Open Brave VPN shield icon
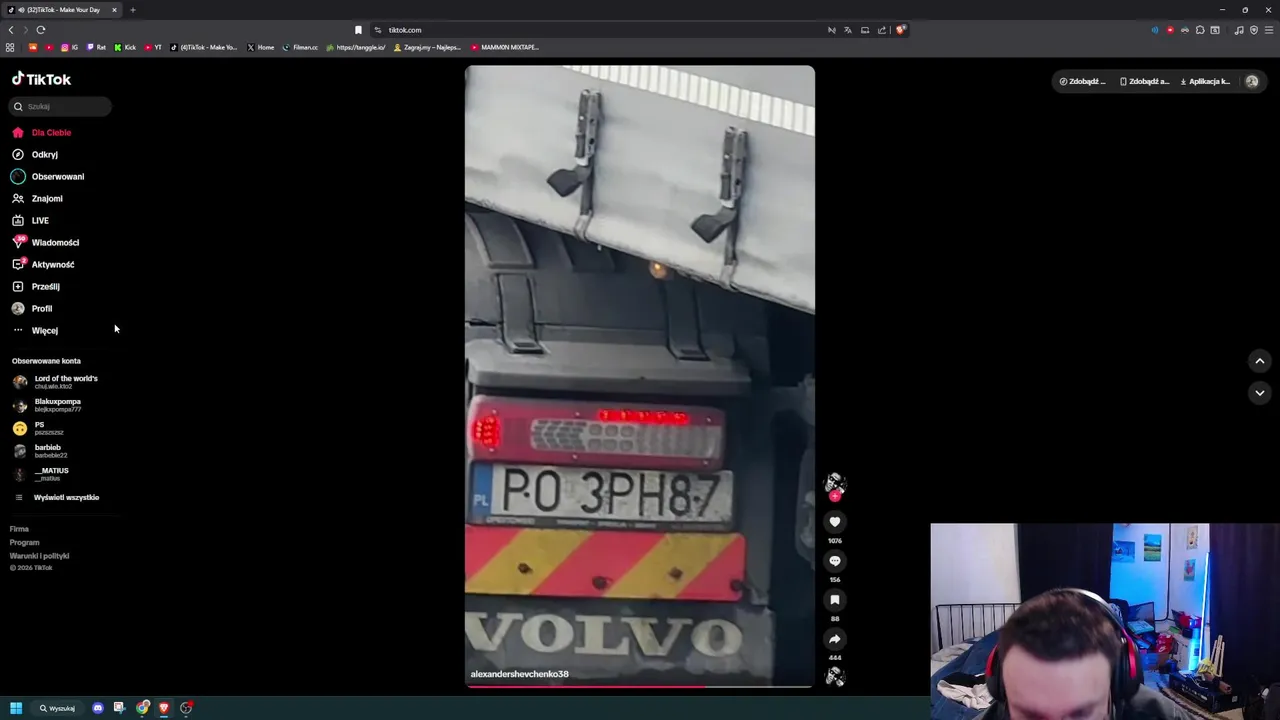Viewport: 1280px width, 720px height. point(1254,30)
